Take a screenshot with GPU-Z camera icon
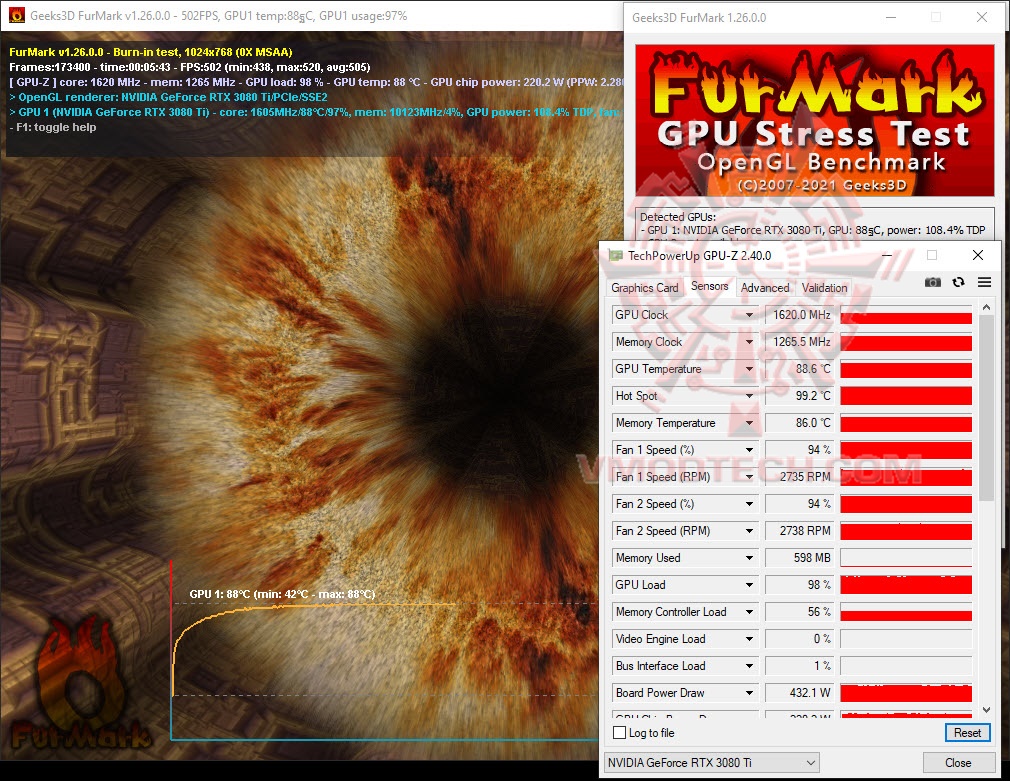The width and height of the screenshot is (1010, 781). point(932,282)
